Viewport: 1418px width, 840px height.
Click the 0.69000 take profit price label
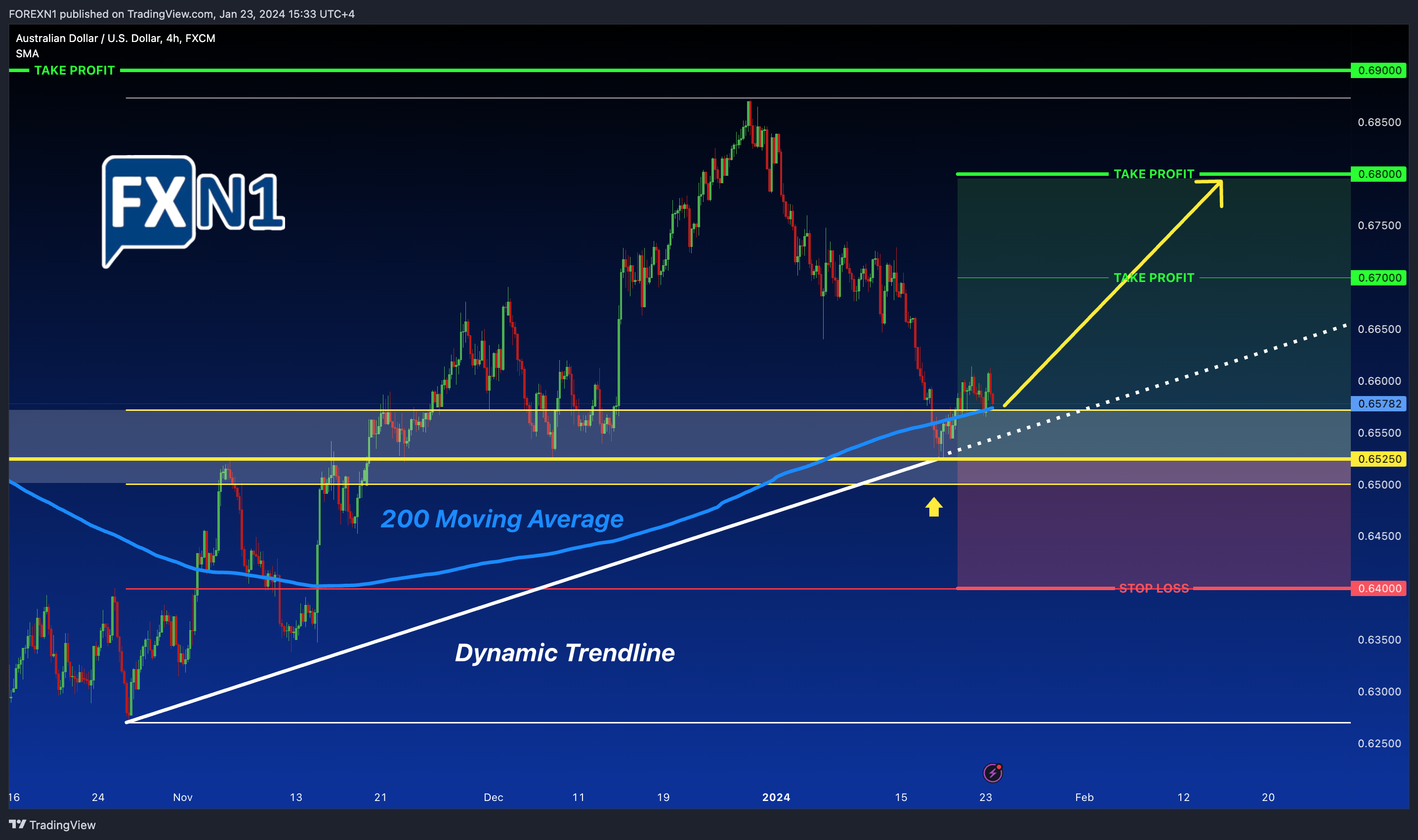click(1378, 70)
